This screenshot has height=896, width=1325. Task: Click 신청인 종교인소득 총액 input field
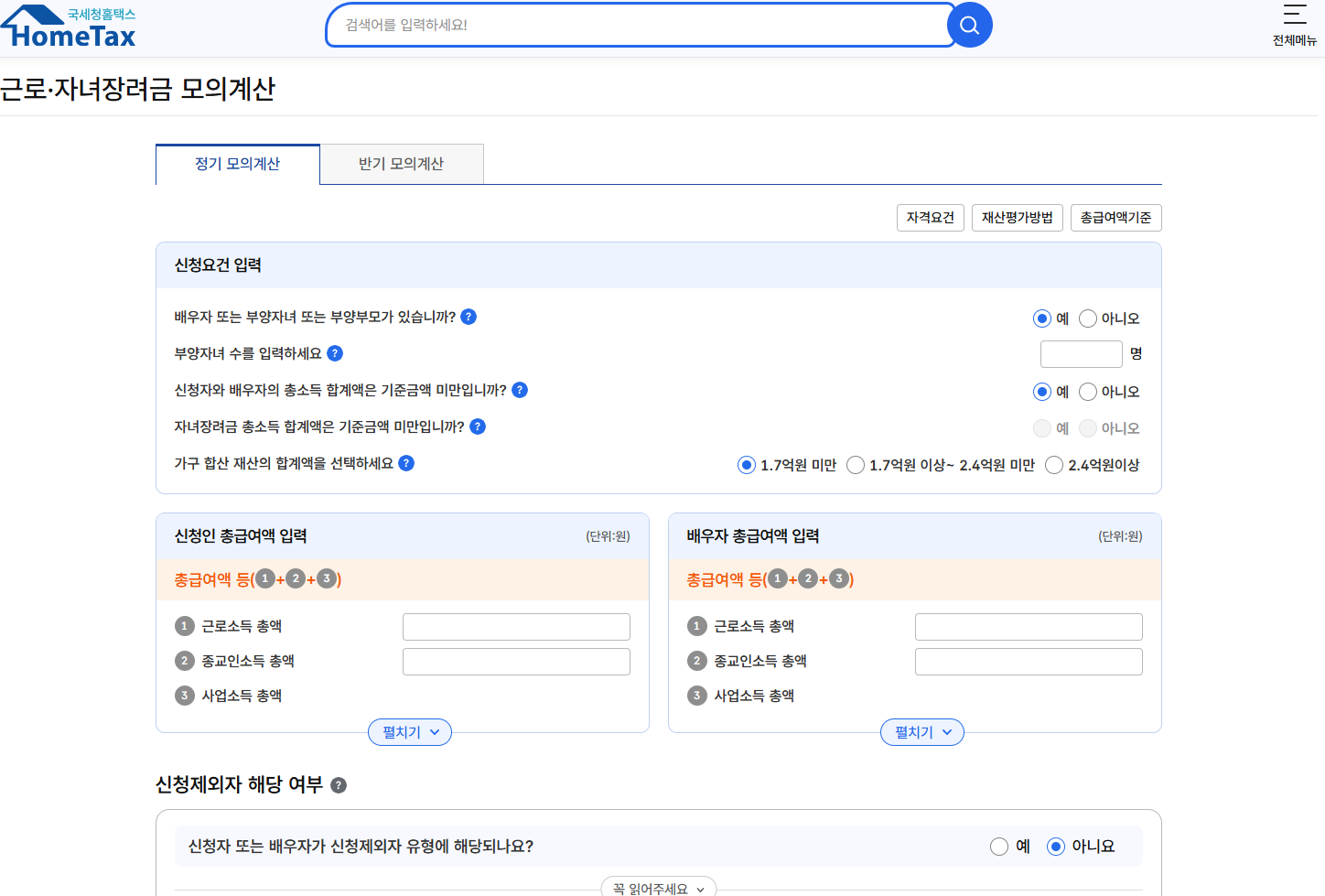click(516, 662)
